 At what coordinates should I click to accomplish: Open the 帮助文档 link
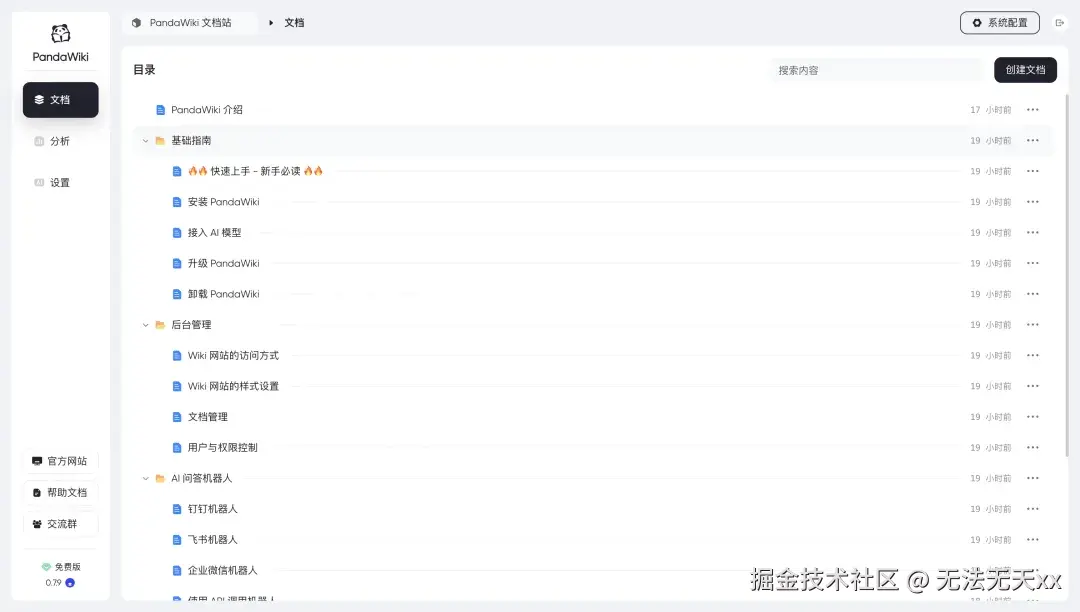pyautogui.click(x=61, y=492)
